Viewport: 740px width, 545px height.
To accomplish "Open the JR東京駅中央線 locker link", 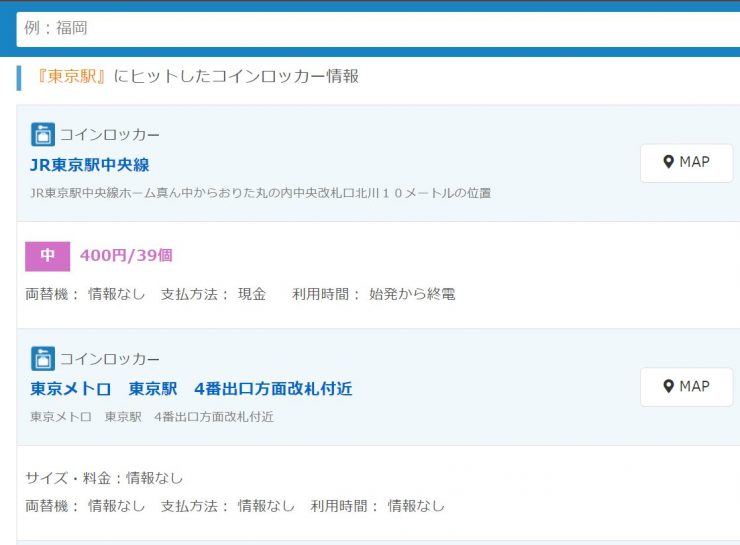I will (90, 165).
